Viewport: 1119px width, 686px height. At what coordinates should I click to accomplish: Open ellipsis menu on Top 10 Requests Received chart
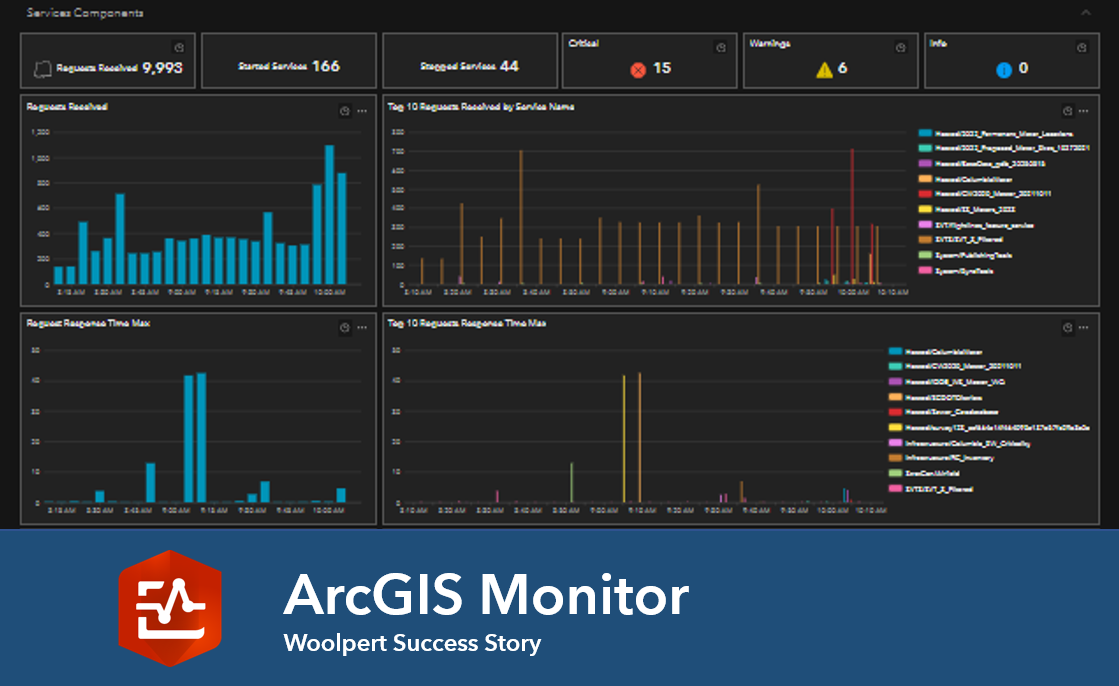point(1084,111)
